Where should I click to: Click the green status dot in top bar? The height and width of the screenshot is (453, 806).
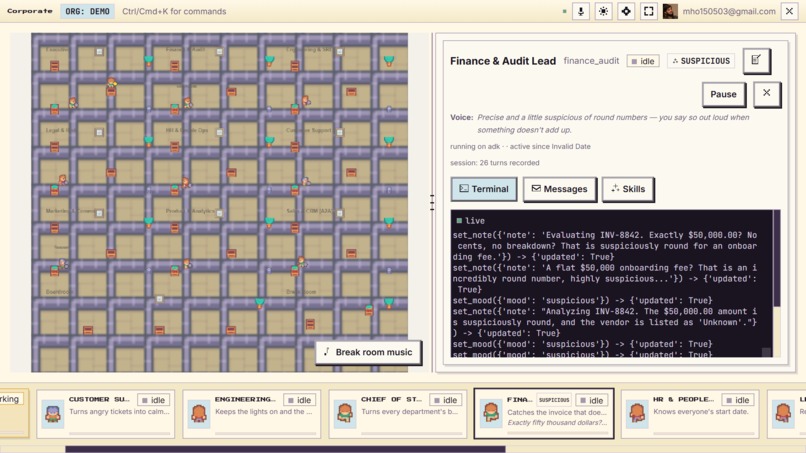coord(564,11)
